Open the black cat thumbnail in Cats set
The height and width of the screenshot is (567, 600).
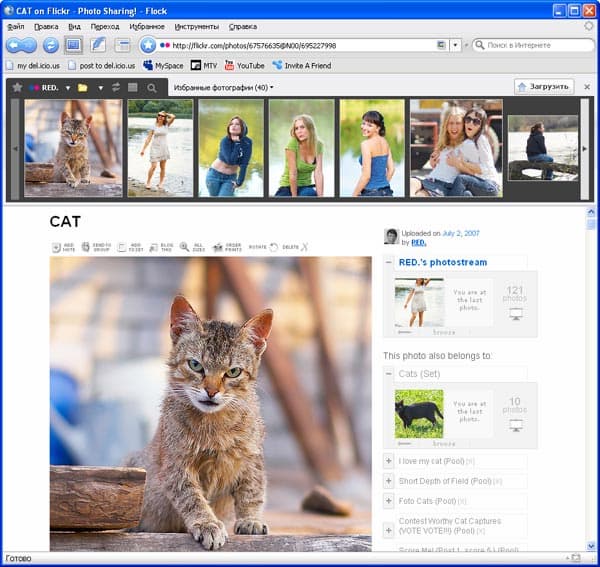(x=419, y=414)
